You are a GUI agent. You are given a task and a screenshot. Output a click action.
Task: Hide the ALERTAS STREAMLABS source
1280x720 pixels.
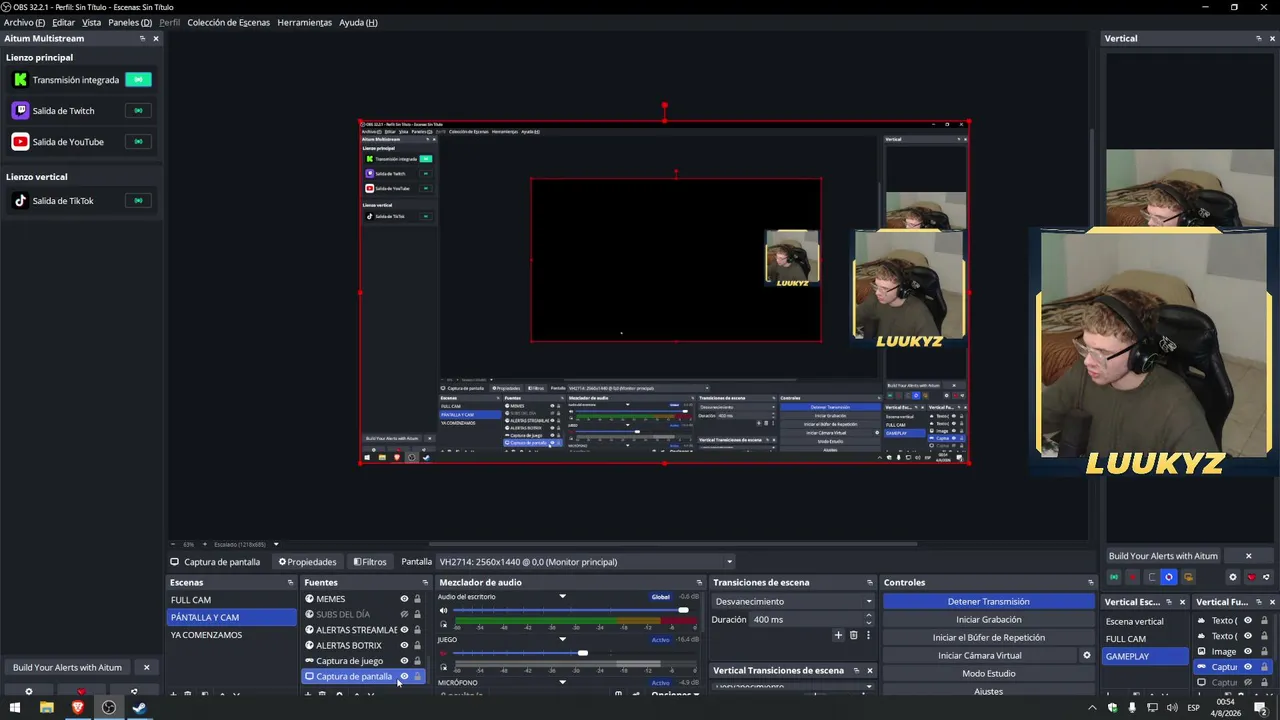[404, 630]
